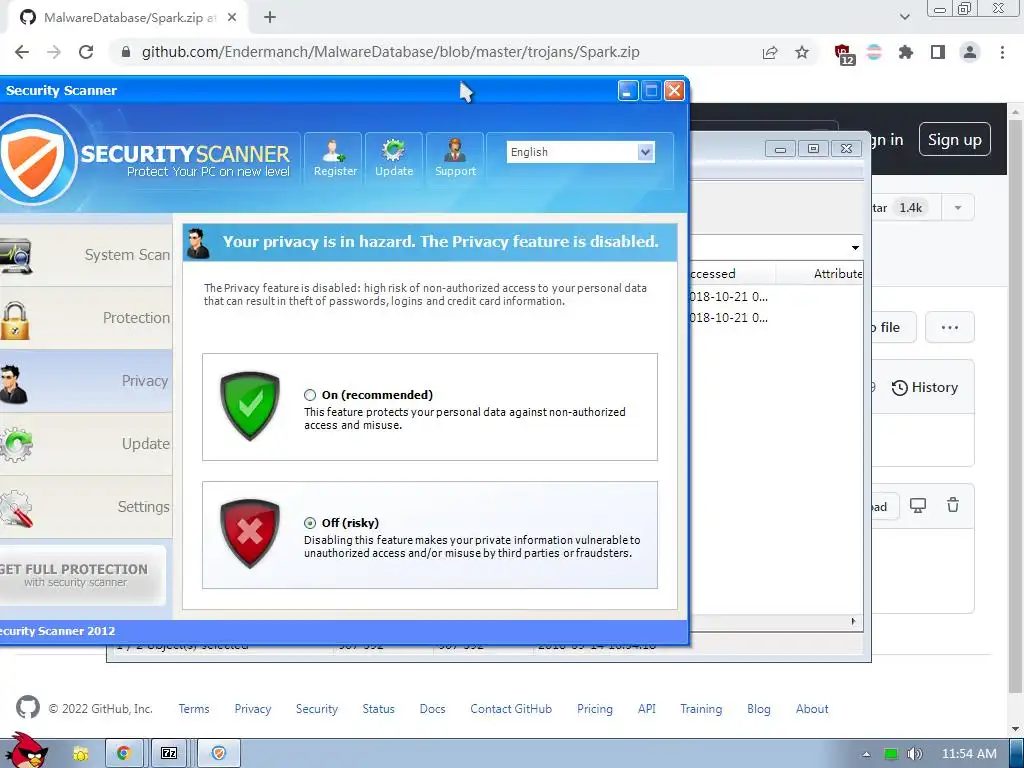Screen dimensions: 1024x768
Task: Go back in Chrome browser
Action: click(x=22, y=52)
